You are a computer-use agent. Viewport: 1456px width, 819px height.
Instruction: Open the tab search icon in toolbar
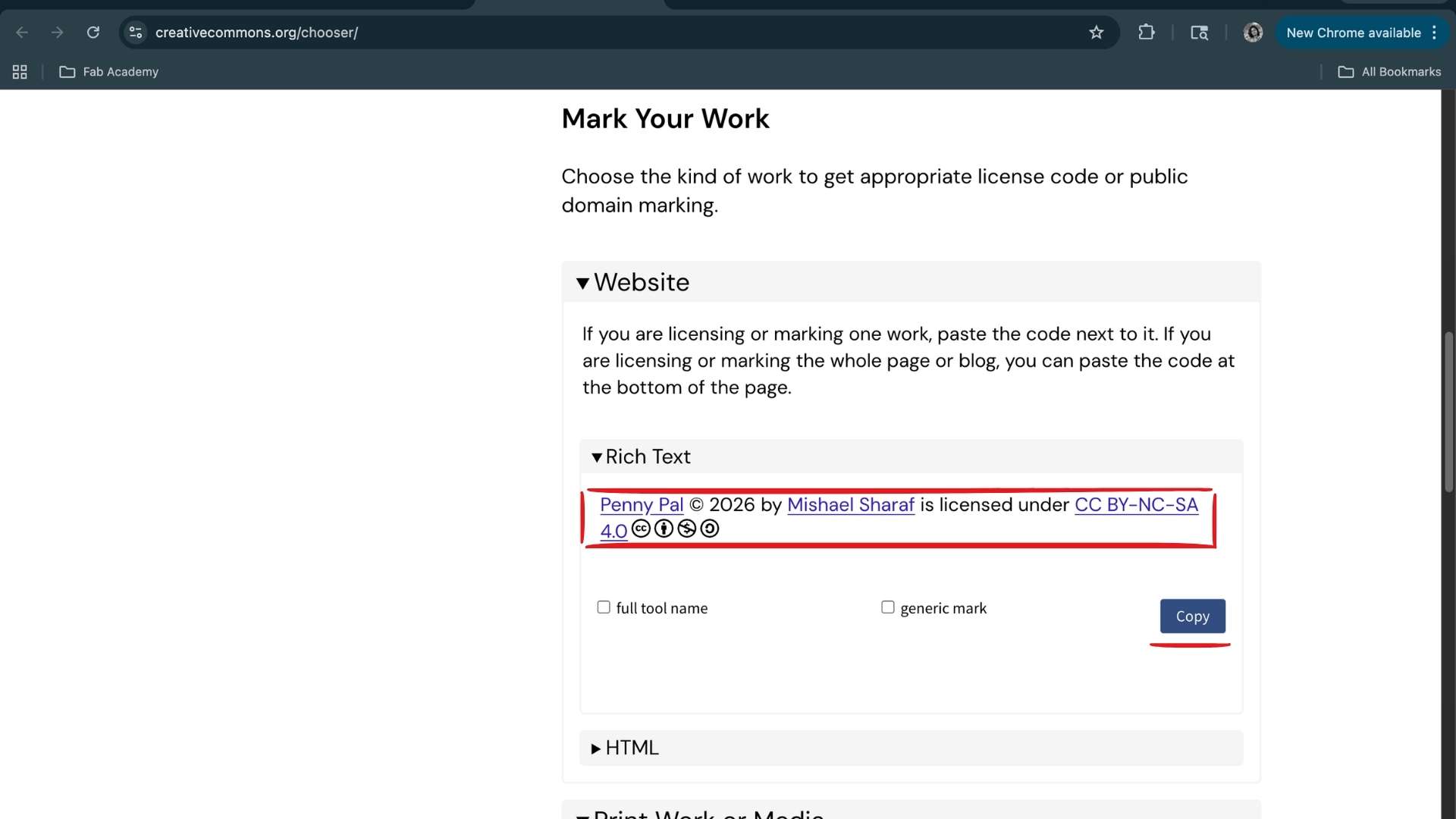coord(1199,33)
